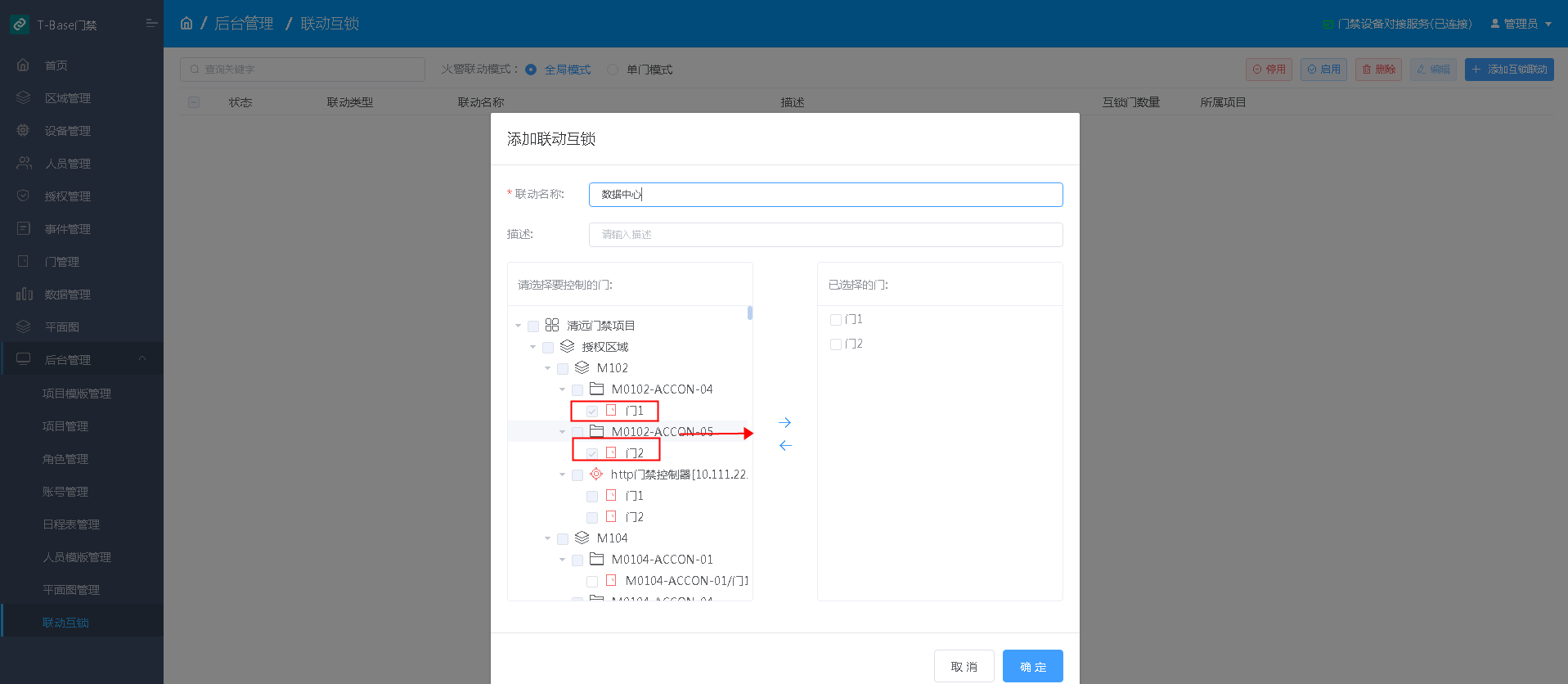Click the 取消 cancel button
Screen dimensions: 1568x684
pos(964,666)
